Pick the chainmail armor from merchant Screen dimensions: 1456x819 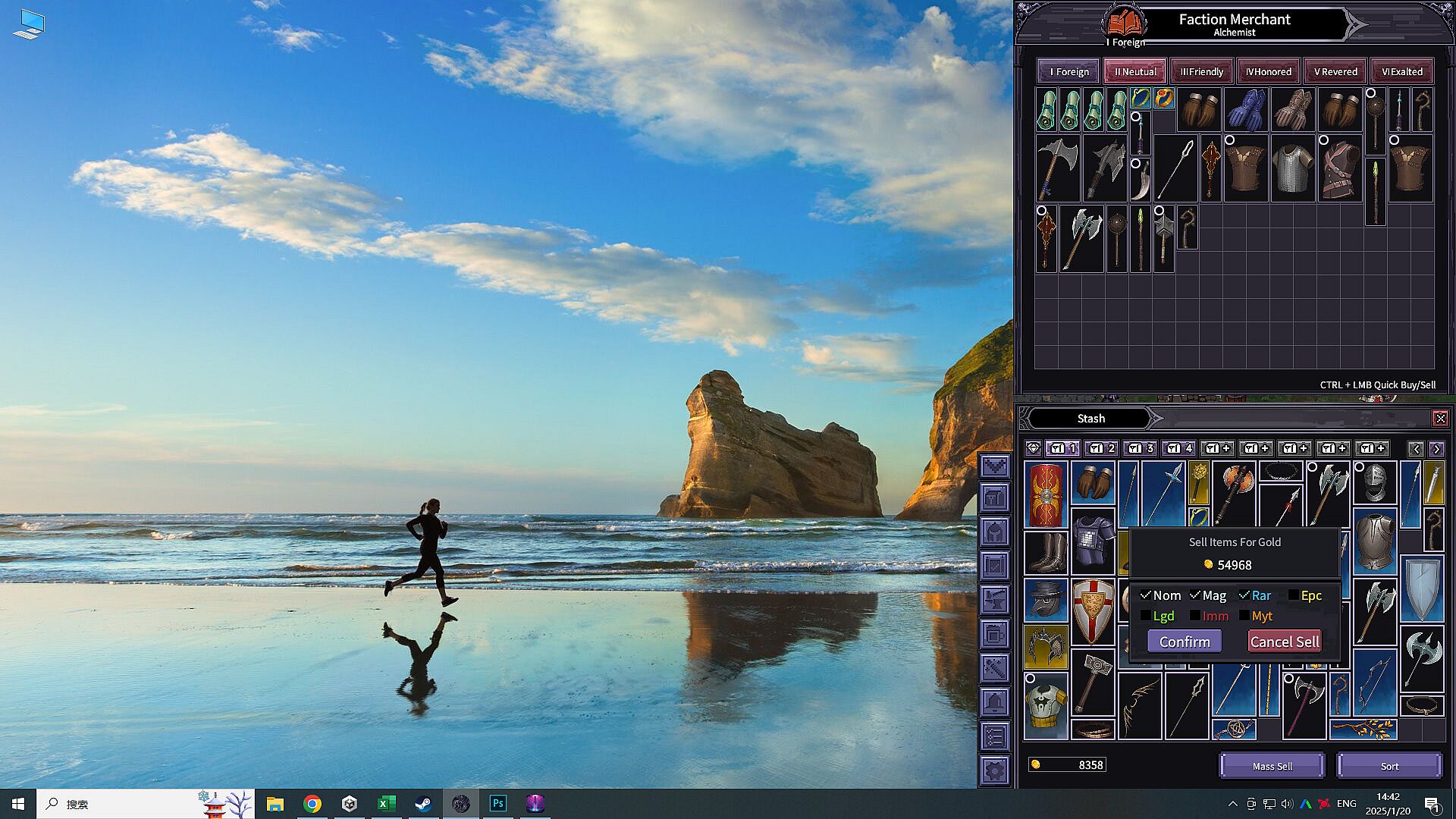coord(1292,169)
